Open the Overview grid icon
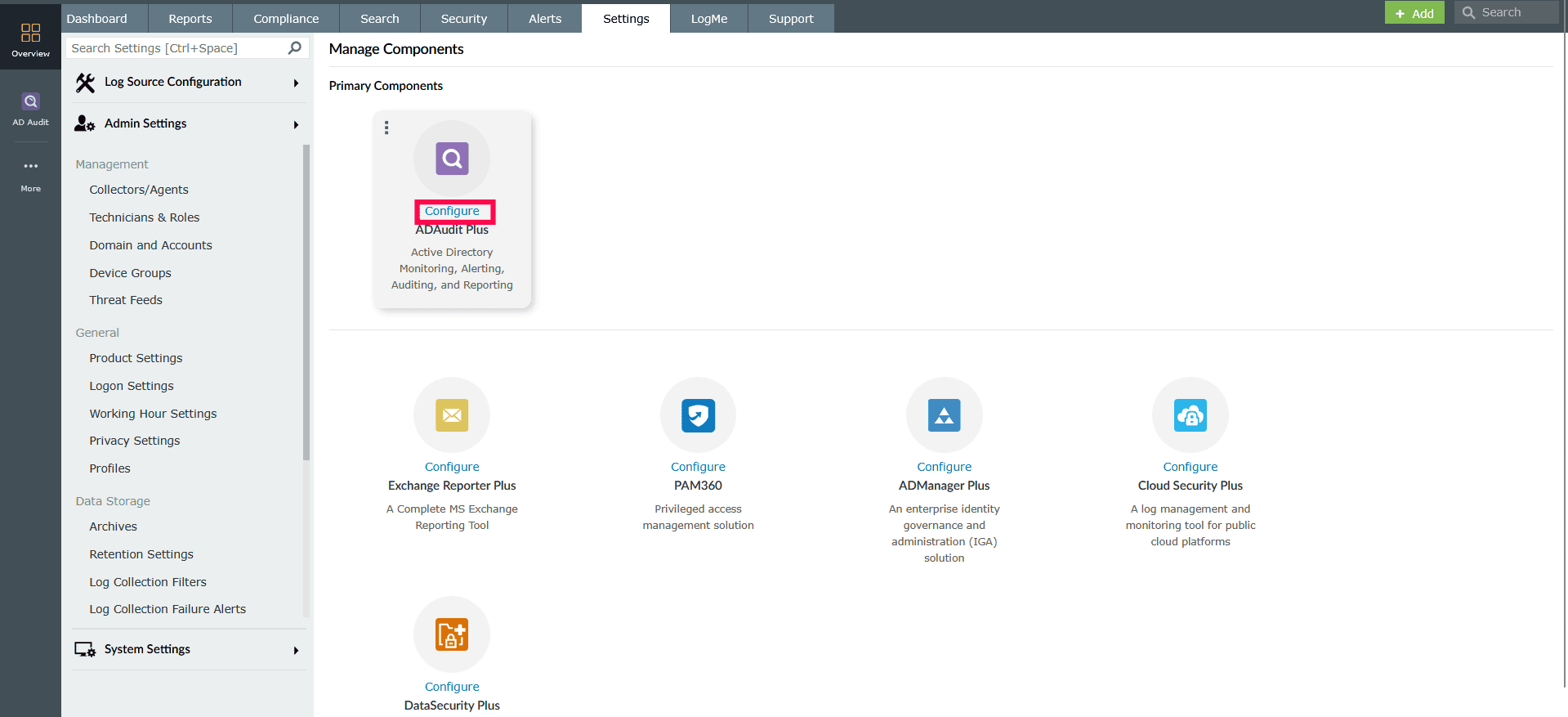1568x717 pixels. click(30, 33)
